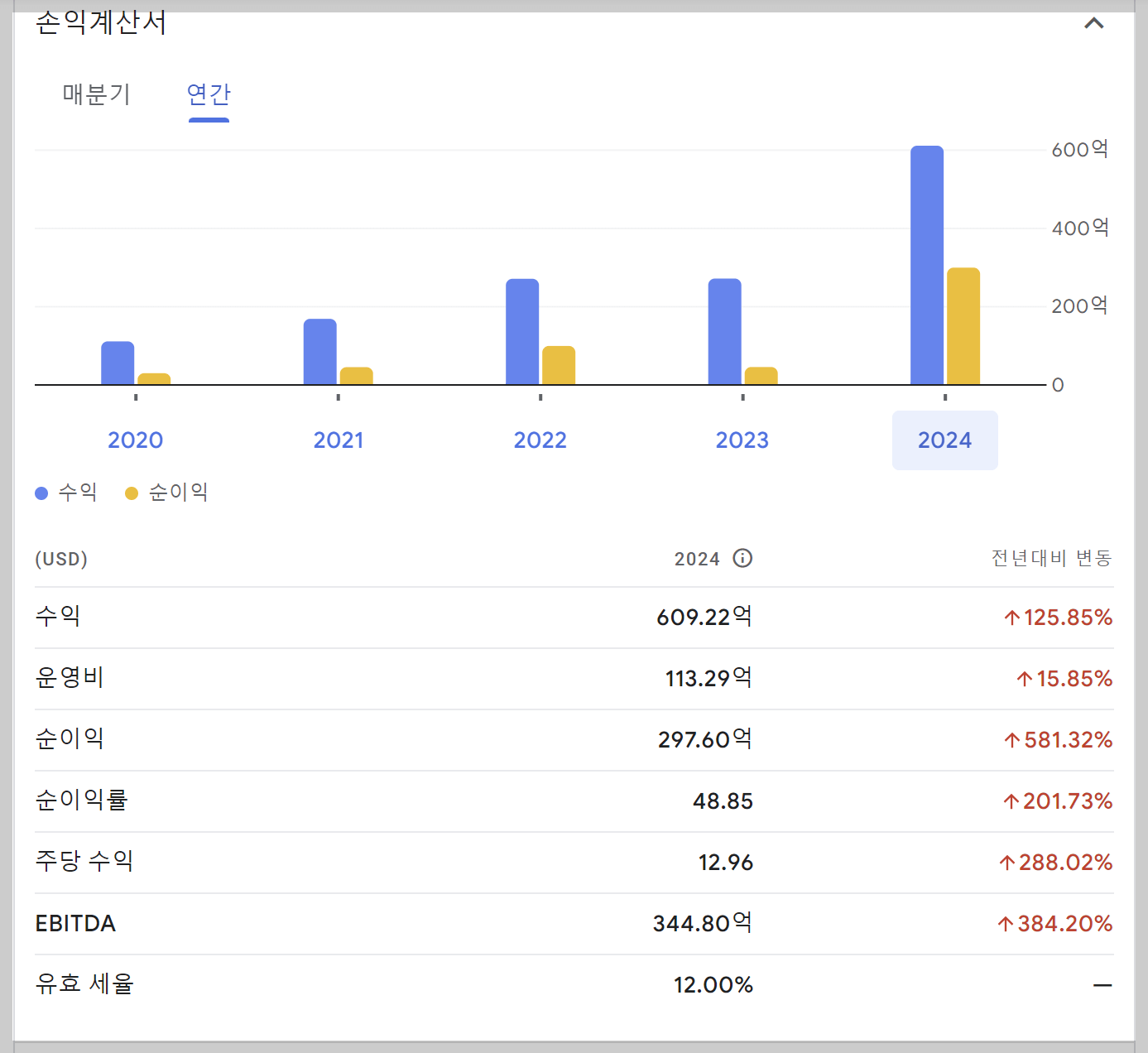Toggle 수익 series visibility in legend

[x=66, y=492]
